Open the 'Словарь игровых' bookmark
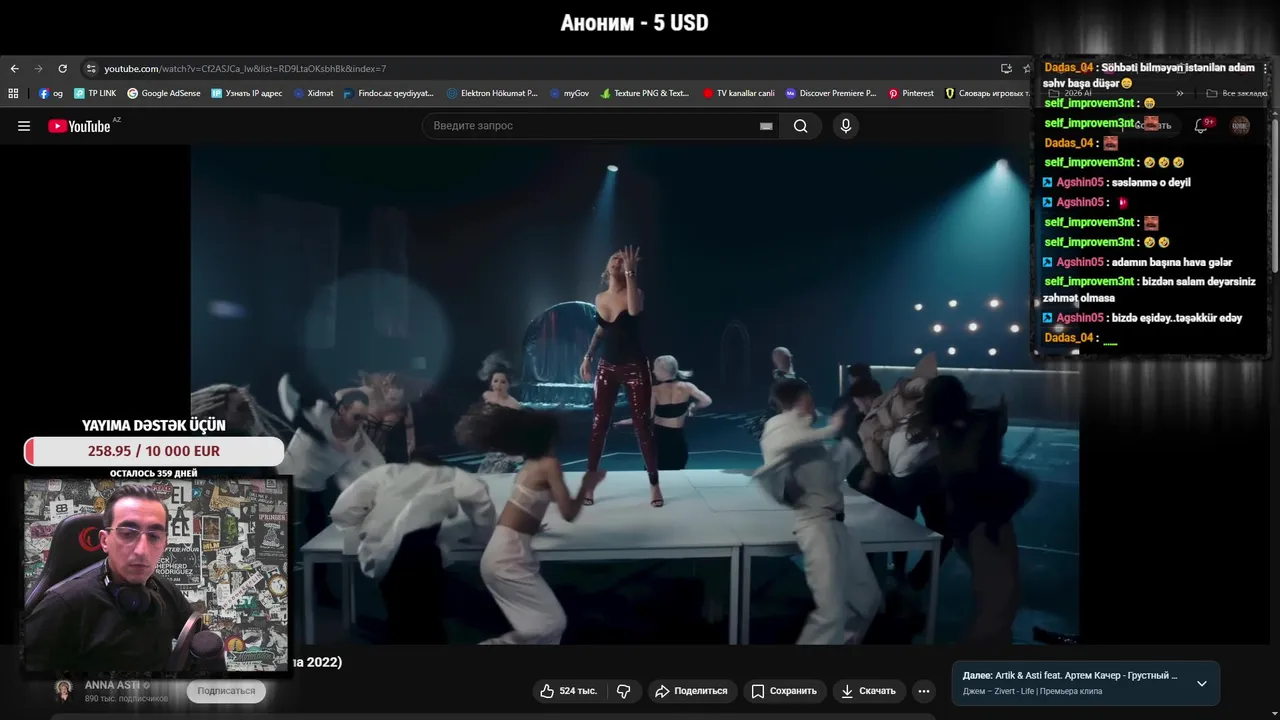1280x720 pixels. [x=987, y=93]
